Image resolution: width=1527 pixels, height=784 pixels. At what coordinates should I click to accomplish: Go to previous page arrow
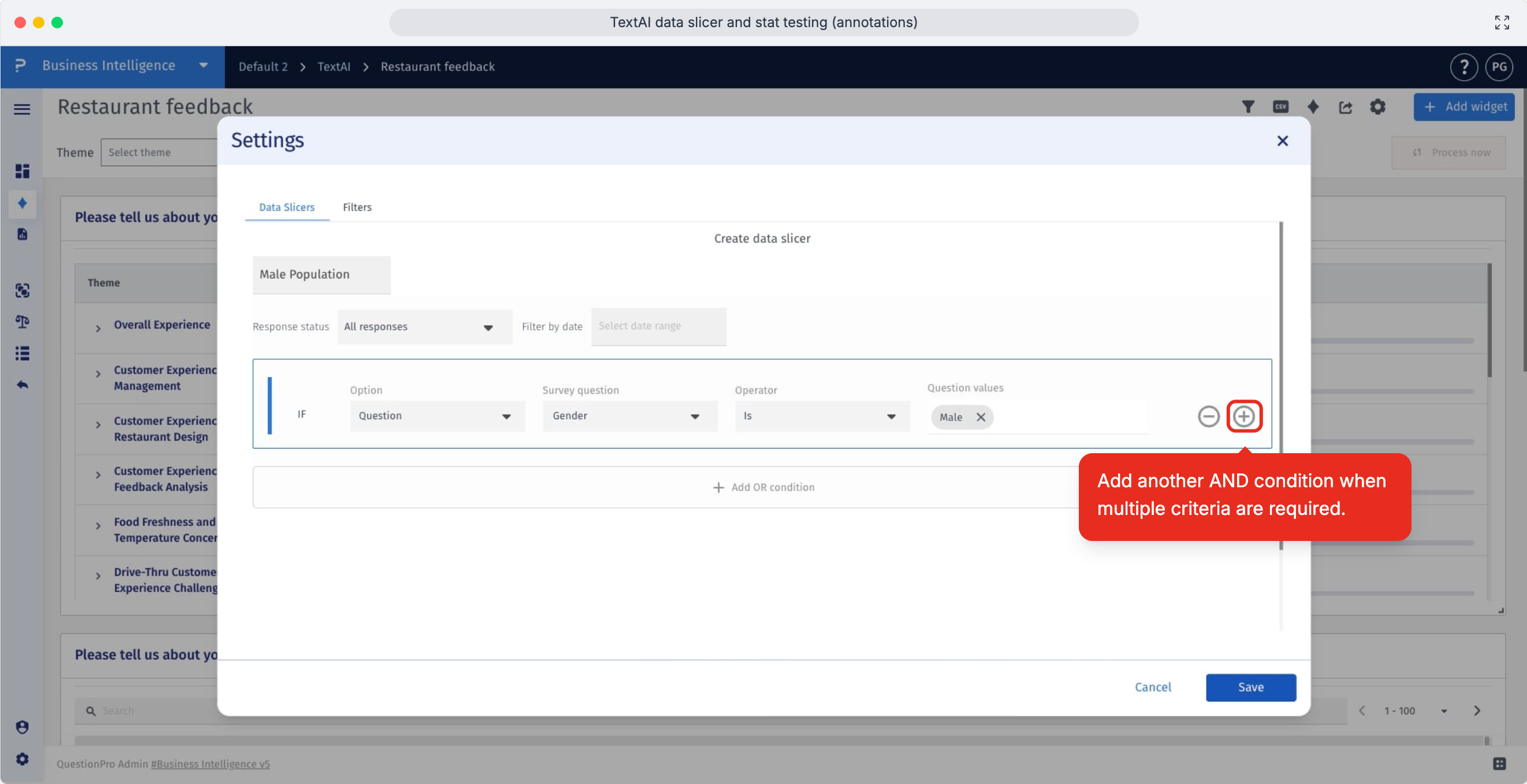[1362, 711]
